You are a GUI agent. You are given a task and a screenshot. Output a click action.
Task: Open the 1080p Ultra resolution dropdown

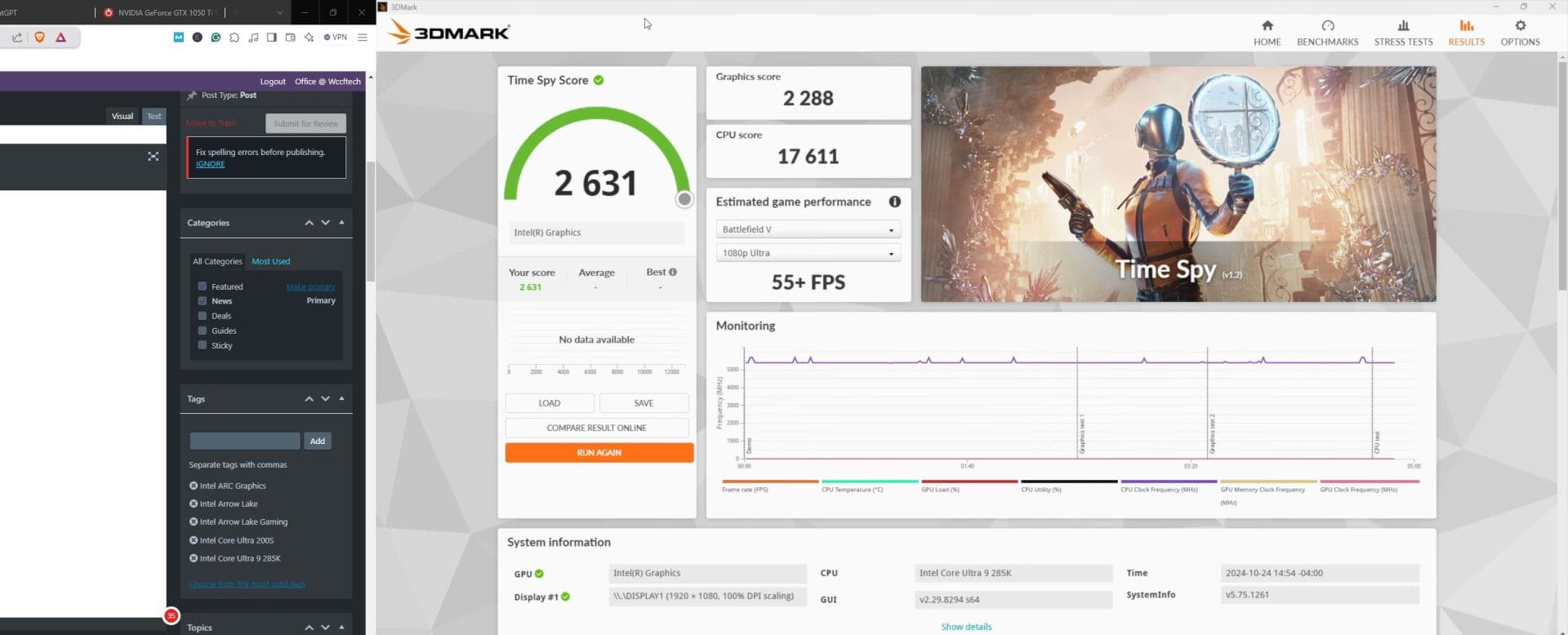(808, 254)
